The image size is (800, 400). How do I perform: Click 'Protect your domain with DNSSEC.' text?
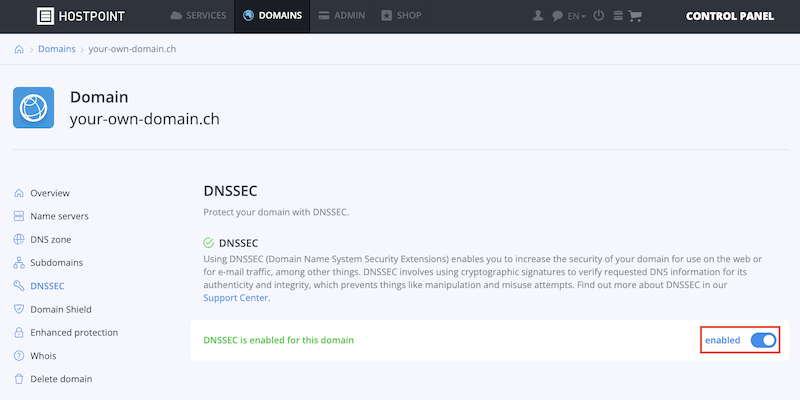pos(276,212)
